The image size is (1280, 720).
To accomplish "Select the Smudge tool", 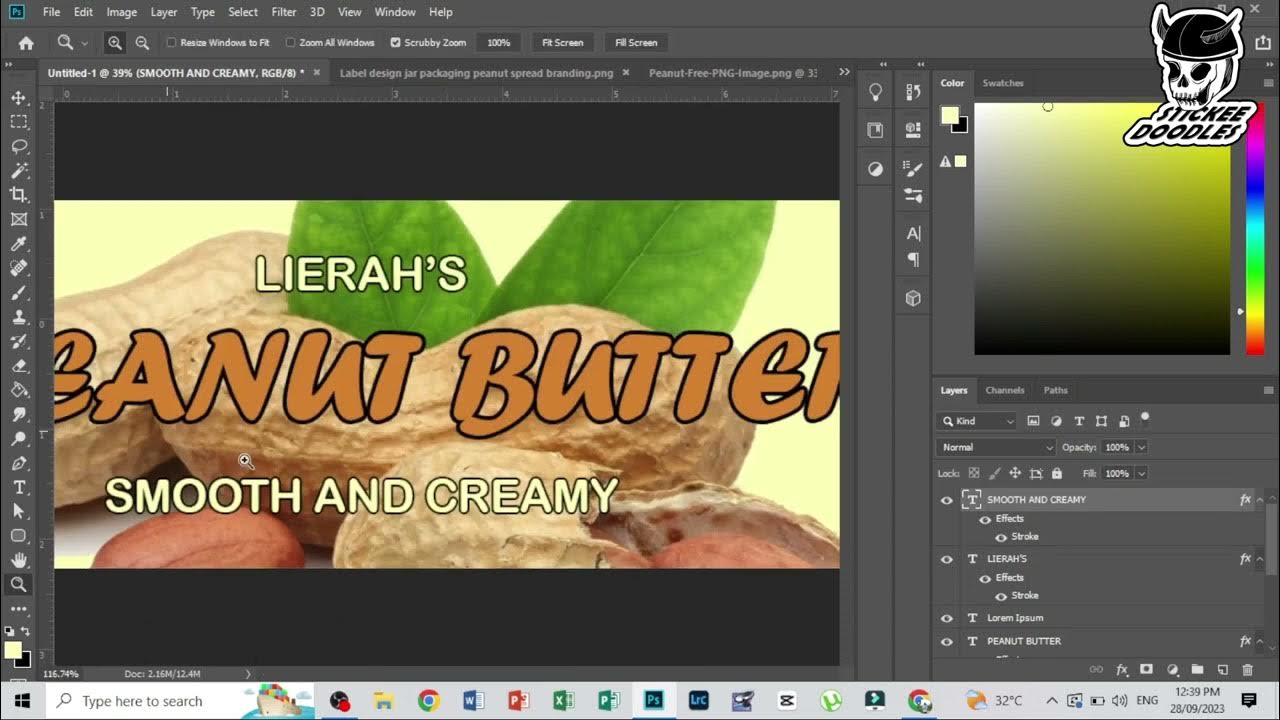I will tap(19, 414).
